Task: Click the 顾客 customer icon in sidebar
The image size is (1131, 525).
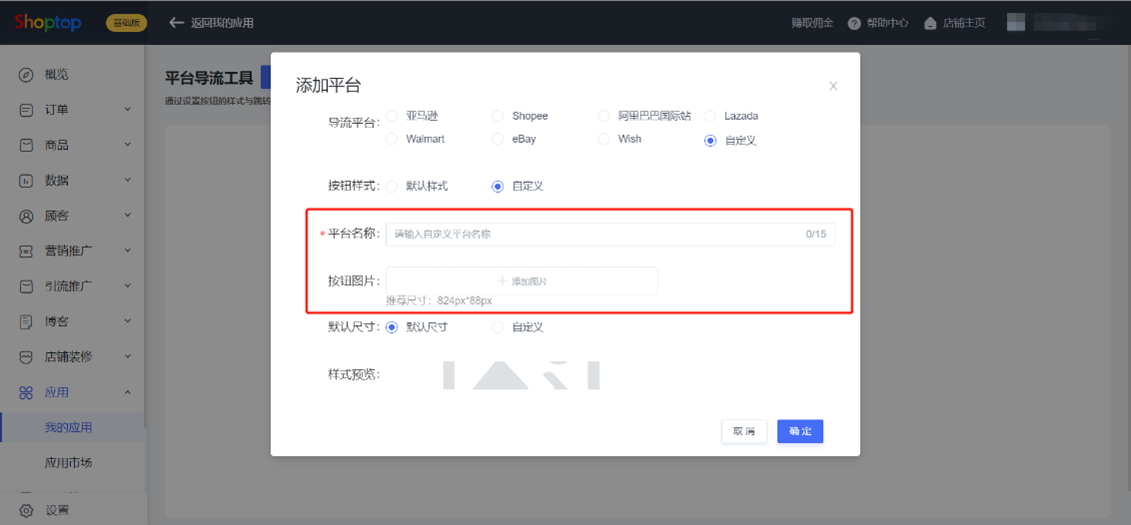Action: click(26, 216)
